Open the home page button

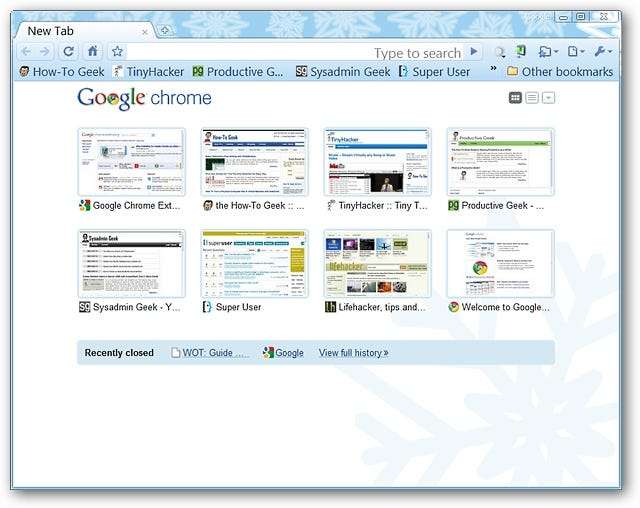click(x=93, y=51)
